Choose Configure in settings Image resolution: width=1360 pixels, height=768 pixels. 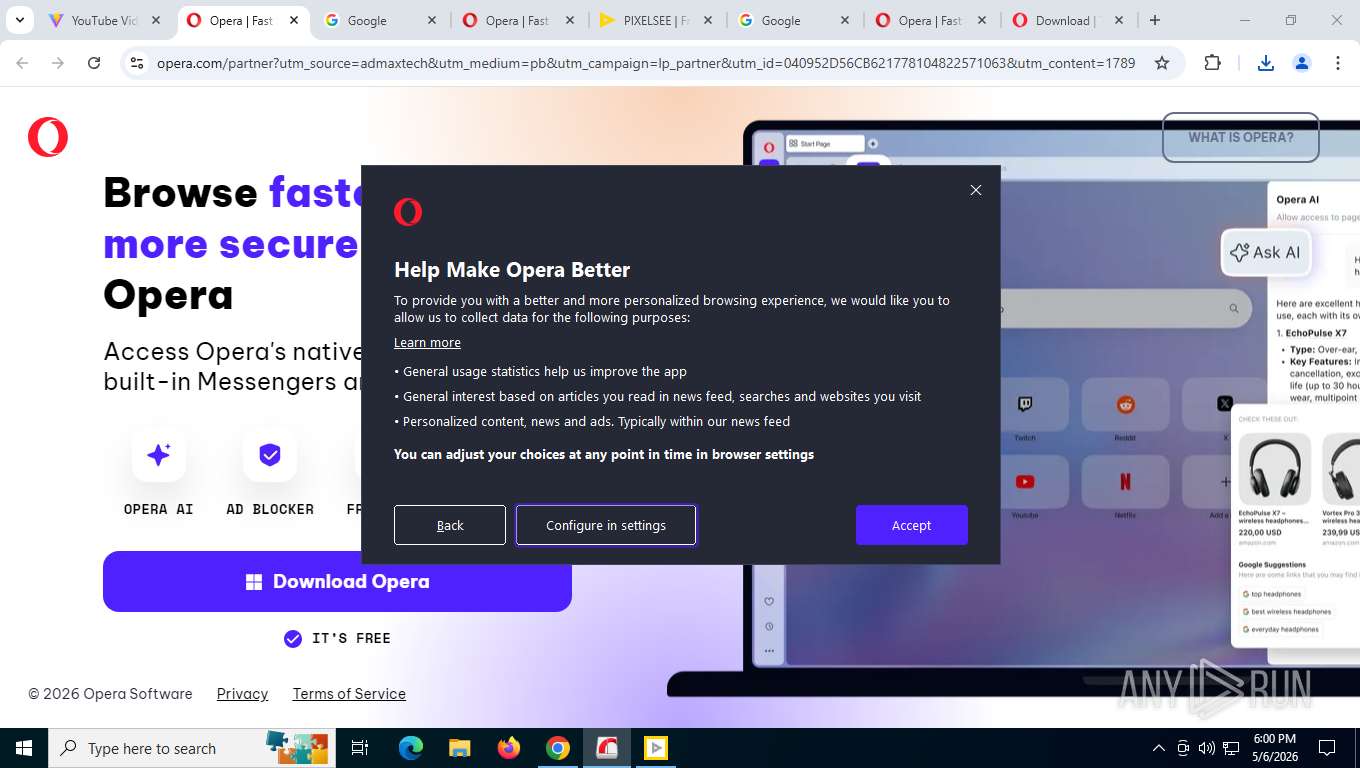pyautogui.click(x=606, y=525)
